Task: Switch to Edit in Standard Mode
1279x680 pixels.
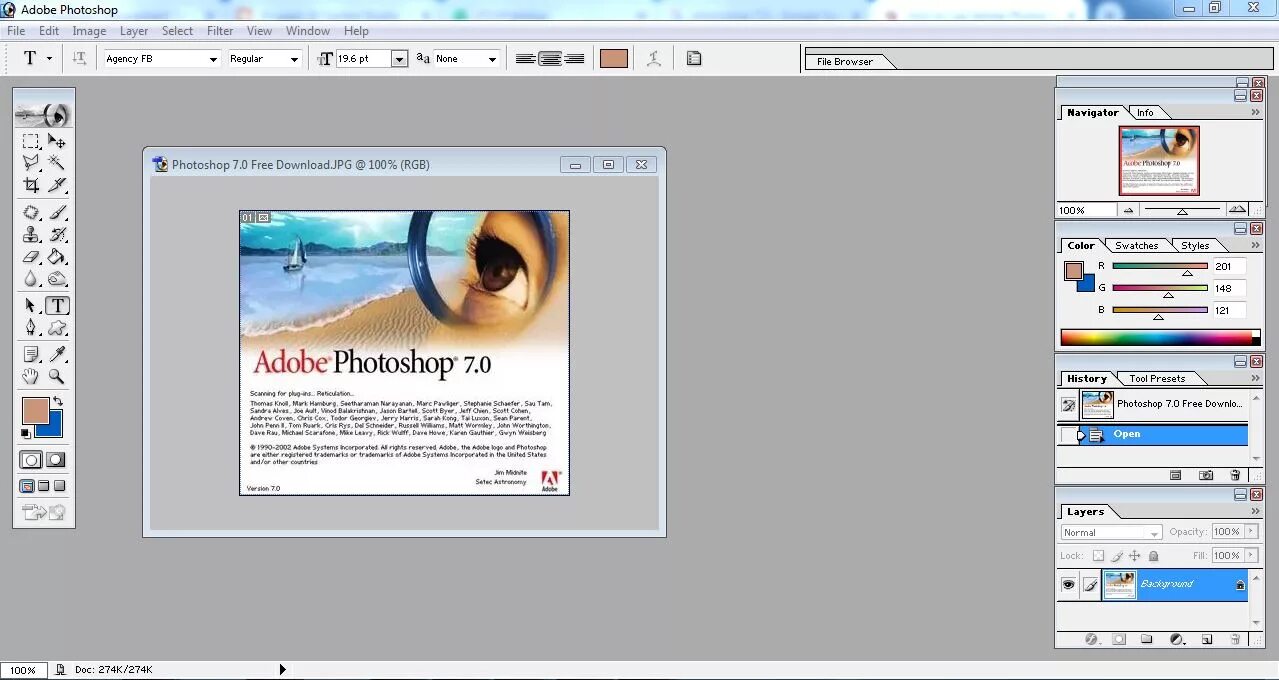Action: point(31,460)
